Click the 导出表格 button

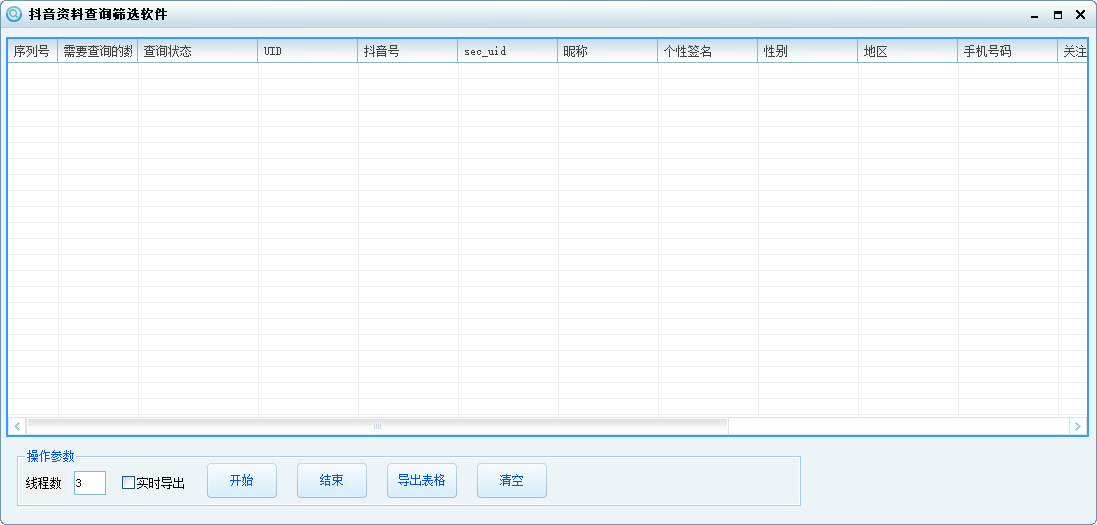coord(422,481)
